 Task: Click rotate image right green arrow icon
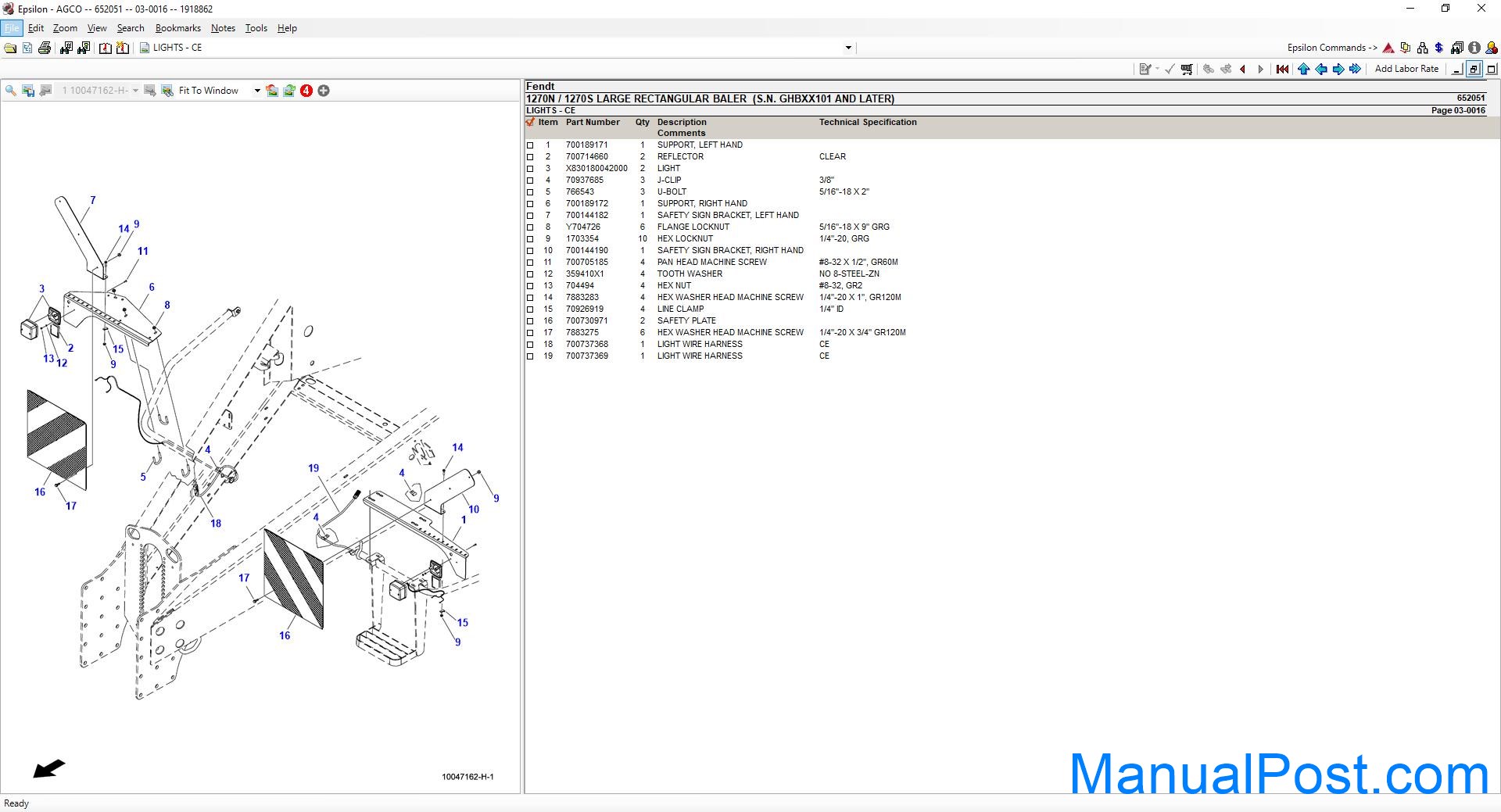tap(289, 91)
